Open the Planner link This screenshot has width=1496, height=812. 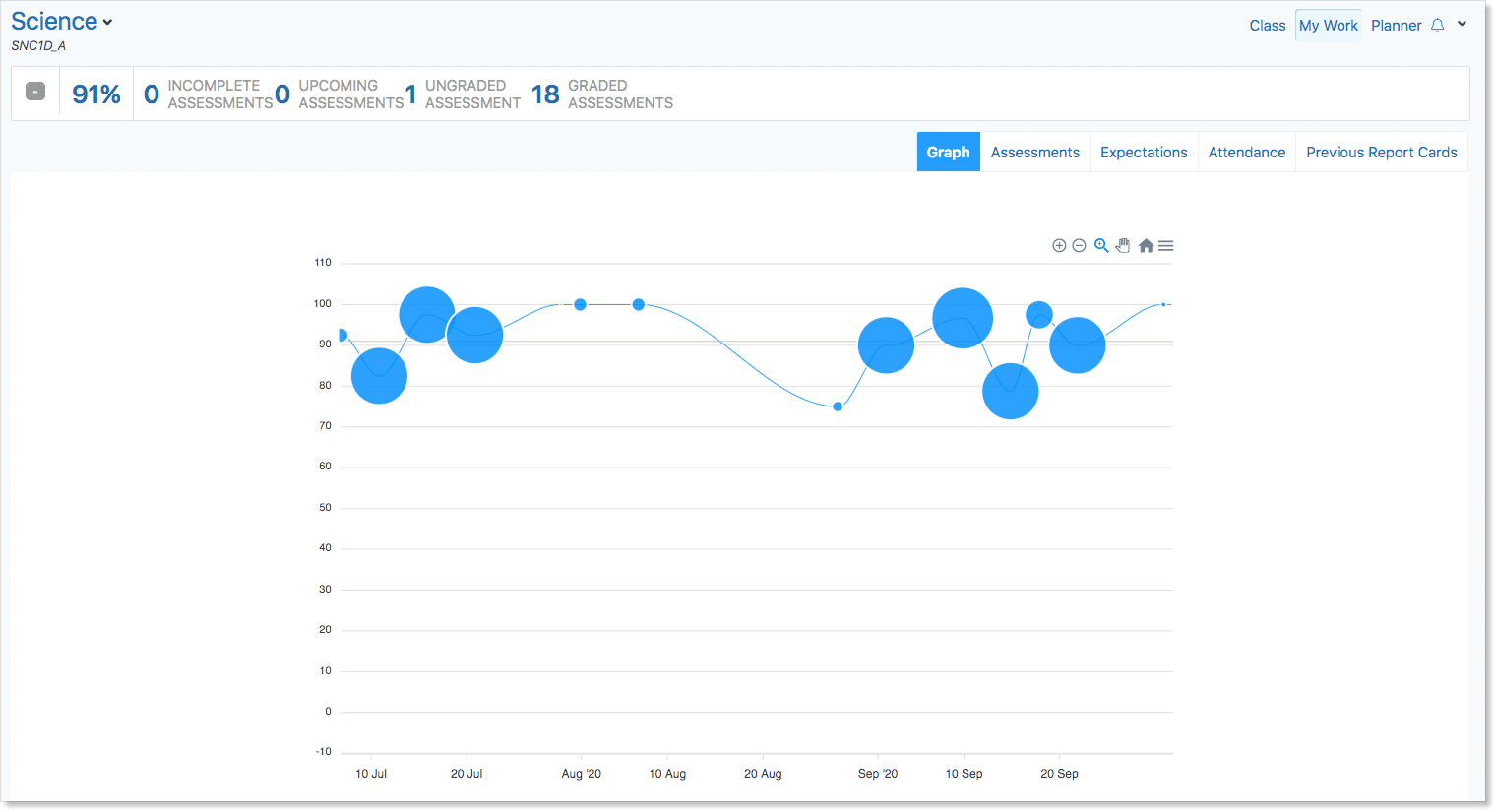(x=1396, y=26)
